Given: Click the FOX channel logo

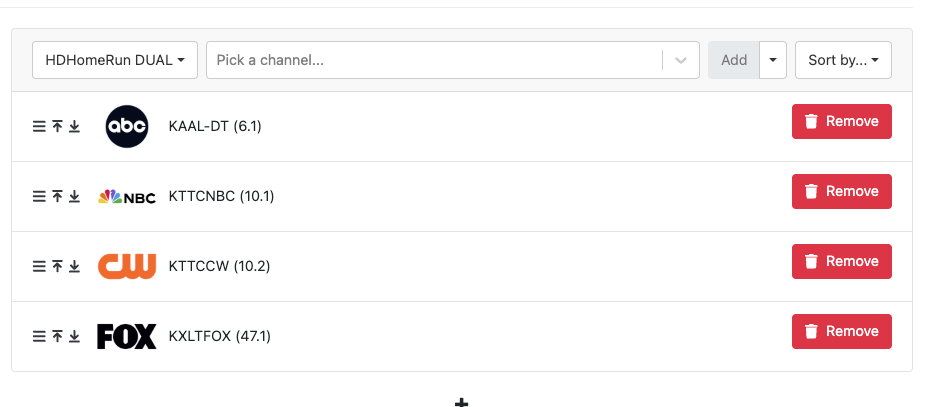Looking at the screenshot, I should (x=127, y=337).
